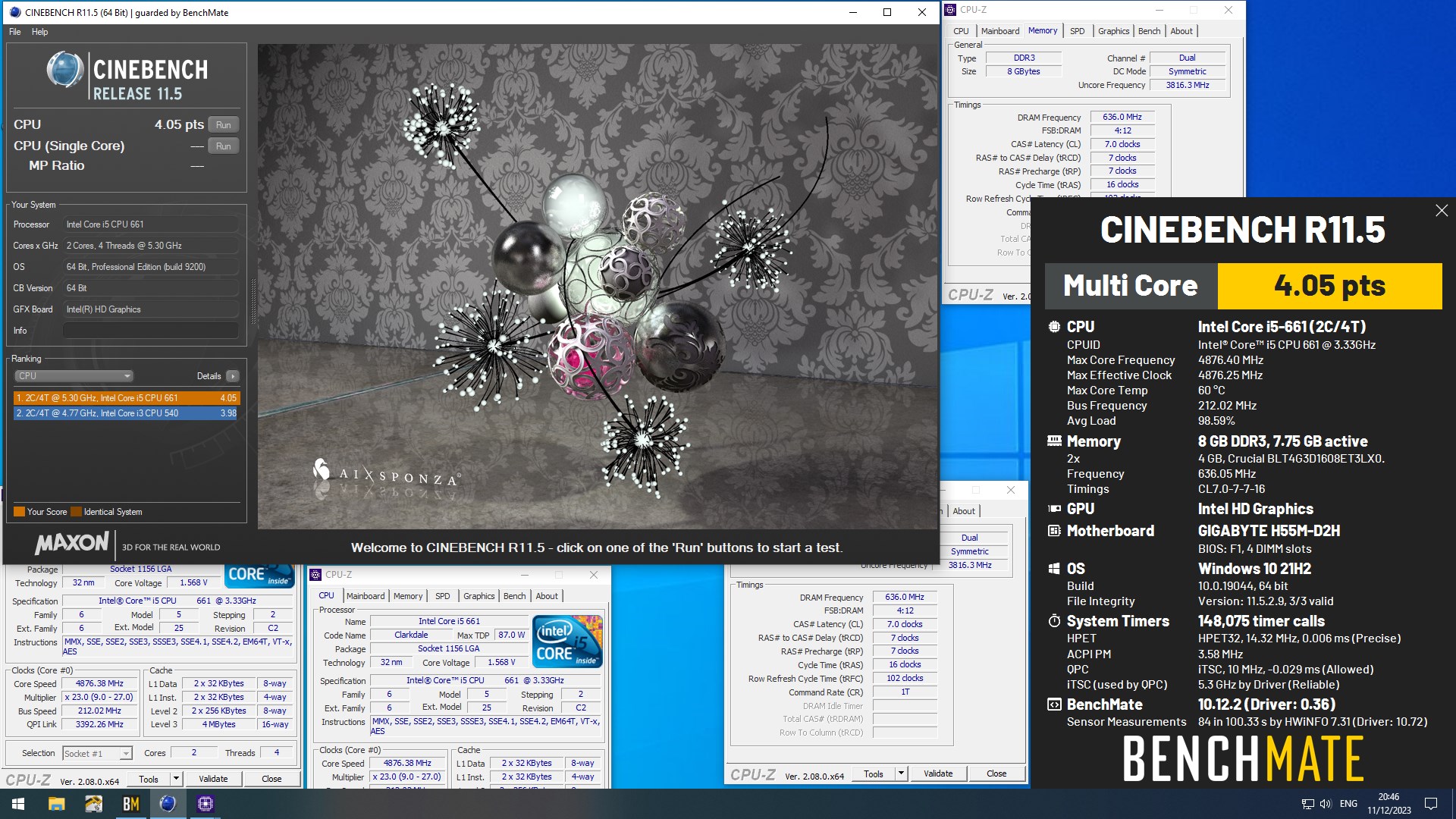Select ranking row Core i5 CPU 661

point(127,398)
